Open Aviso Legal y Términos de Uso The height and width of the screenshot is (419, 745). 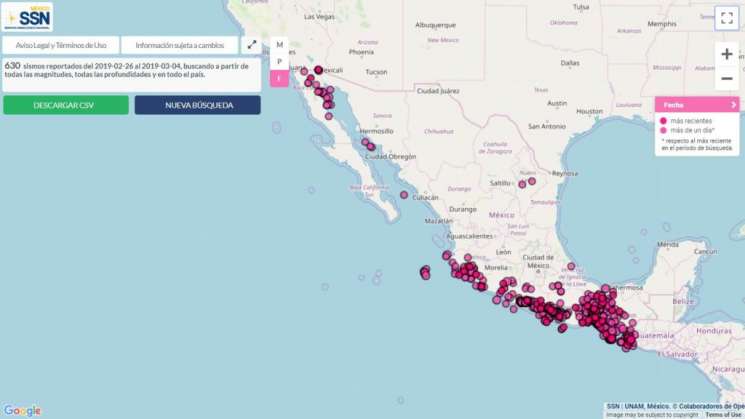(x=61, y=45)
